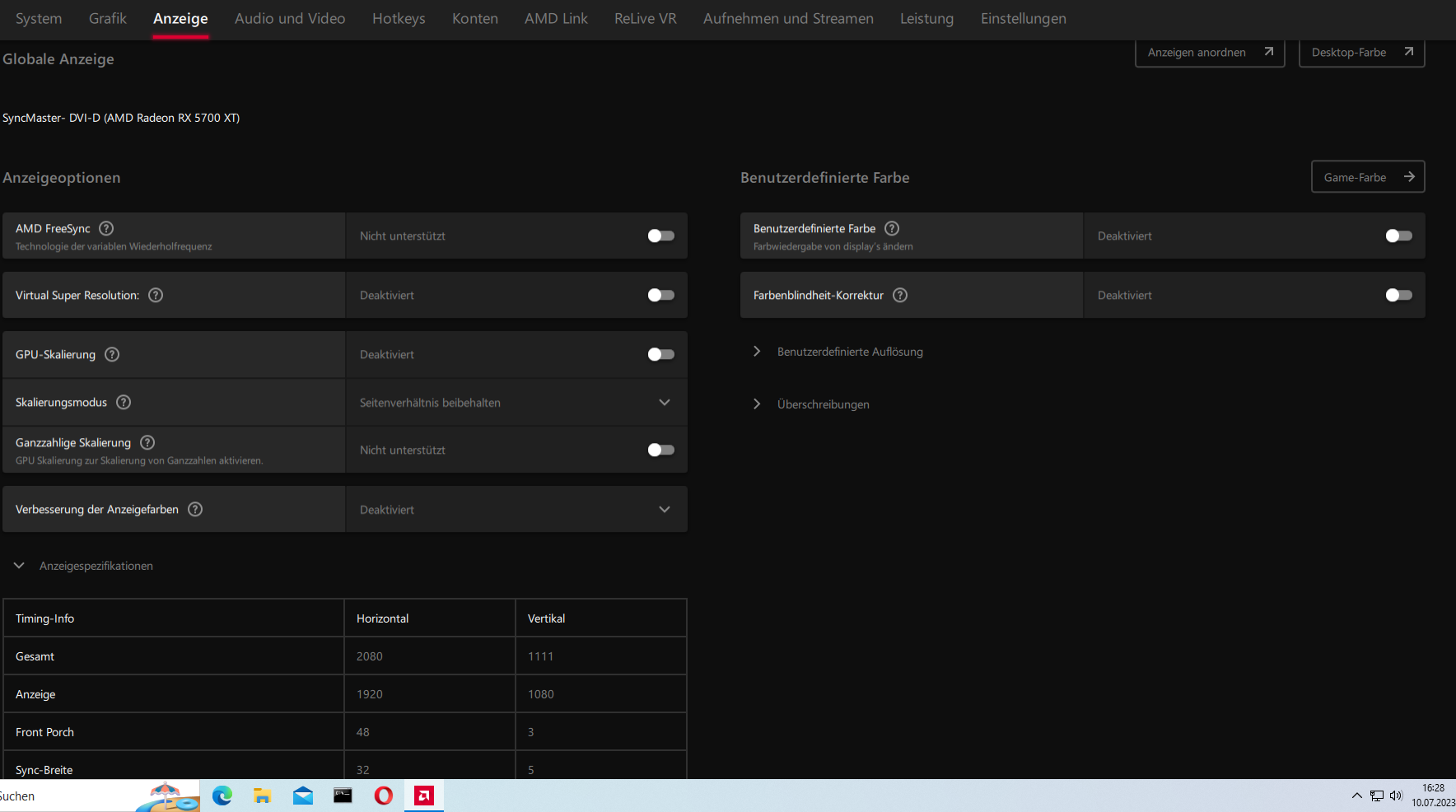Open Skalierungsmodus dropdown
The height and width of the screenshot is (812, 1456).
(516, 403)
